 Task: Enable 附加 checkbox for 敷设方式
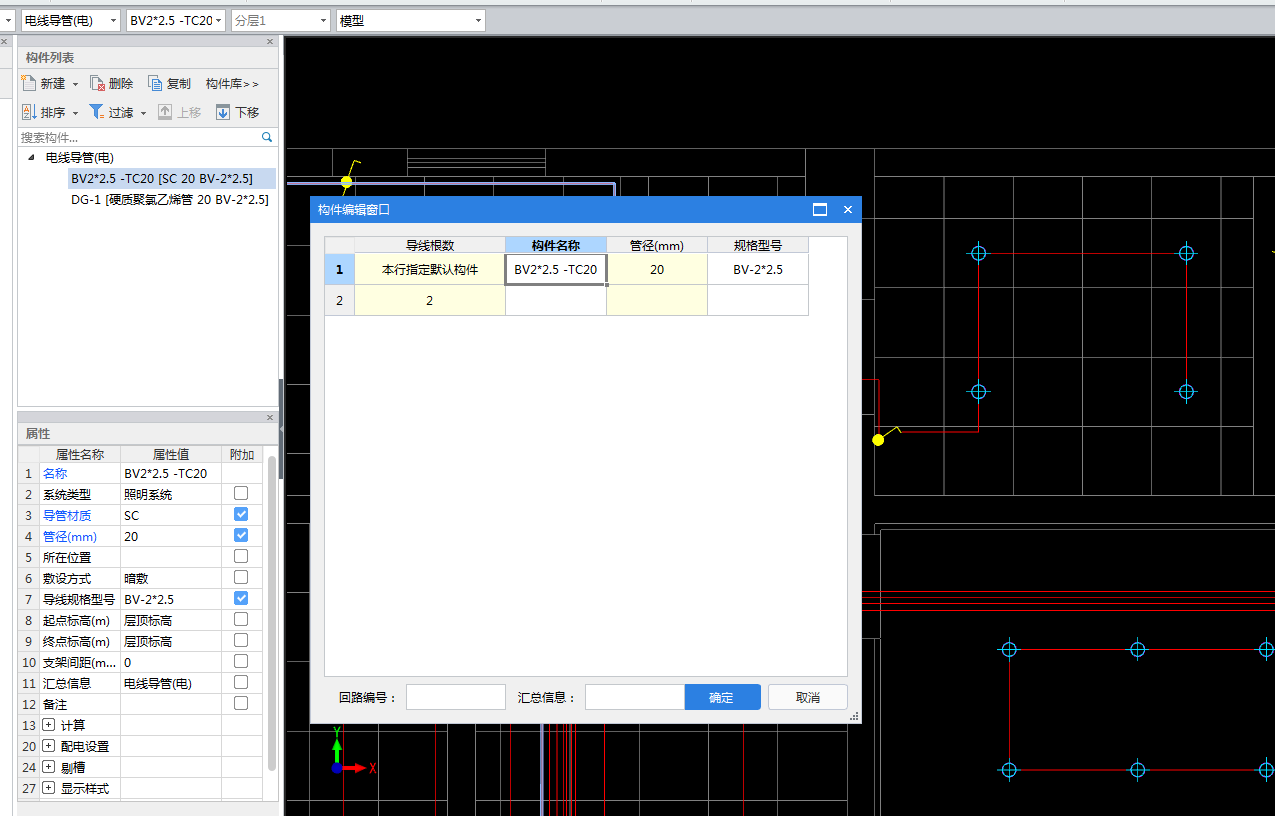[x=241, y=577]
